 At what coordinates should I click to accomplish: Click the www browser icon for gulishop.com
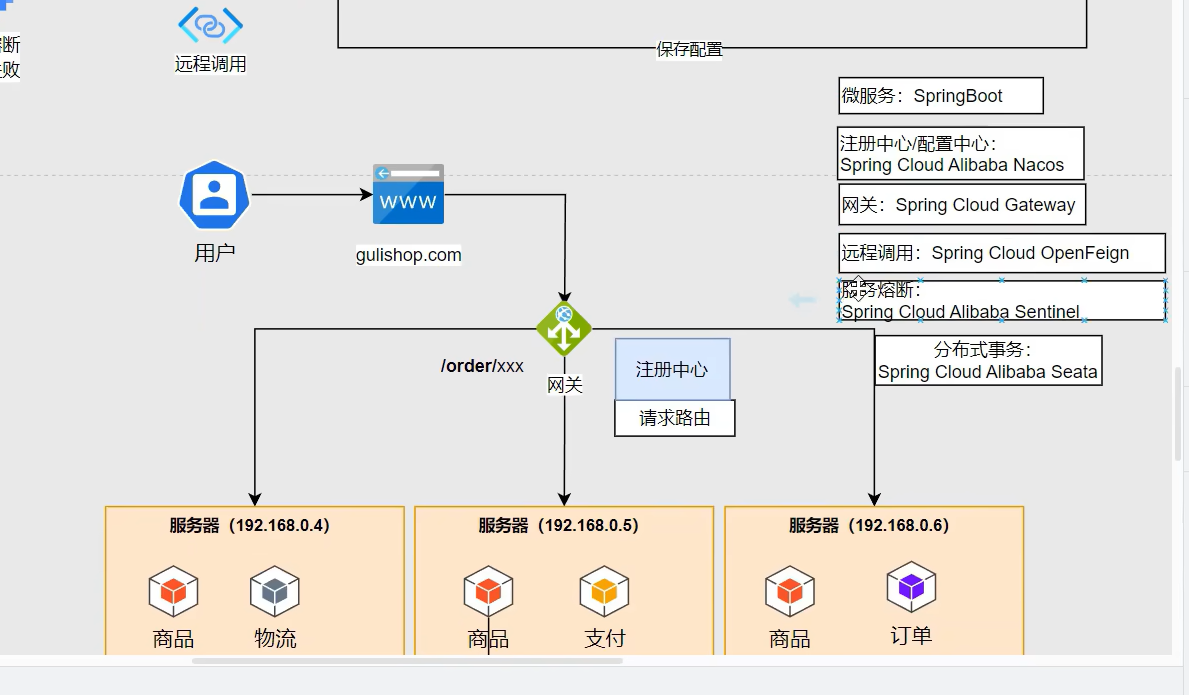tap(408, 194)
